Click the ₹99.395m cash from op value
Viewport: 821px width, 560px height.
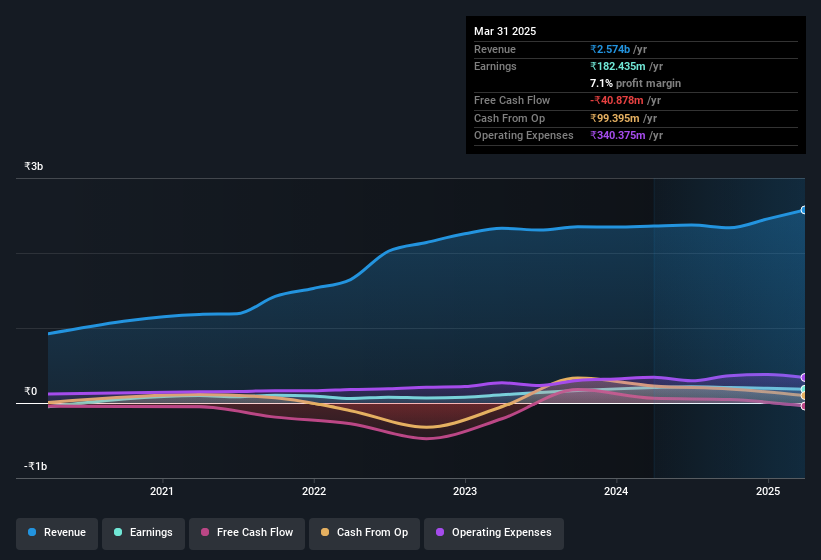pyautogui.click(x=615, y=118)
